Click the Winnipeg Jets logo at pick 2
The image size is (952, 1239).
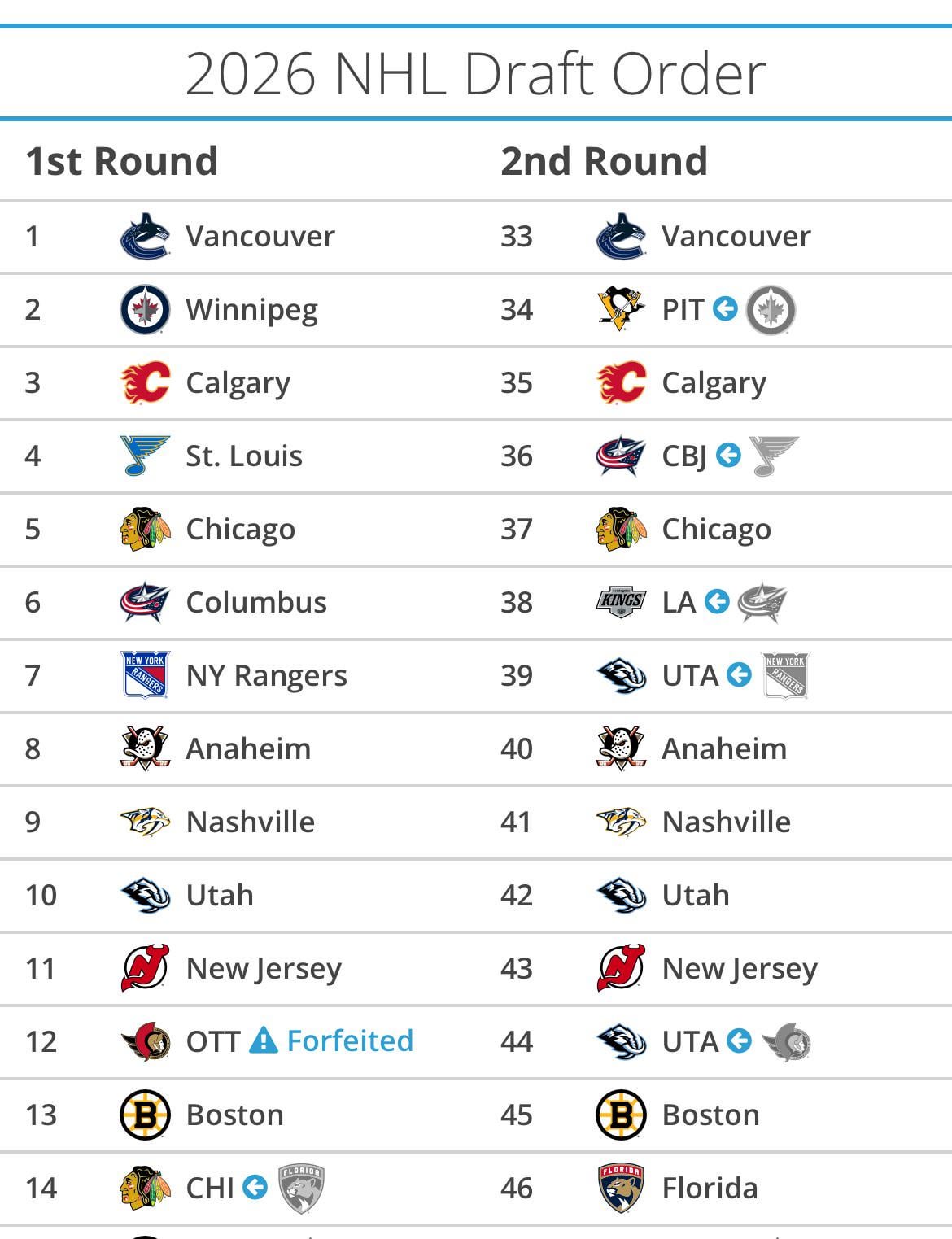[145, 310]
